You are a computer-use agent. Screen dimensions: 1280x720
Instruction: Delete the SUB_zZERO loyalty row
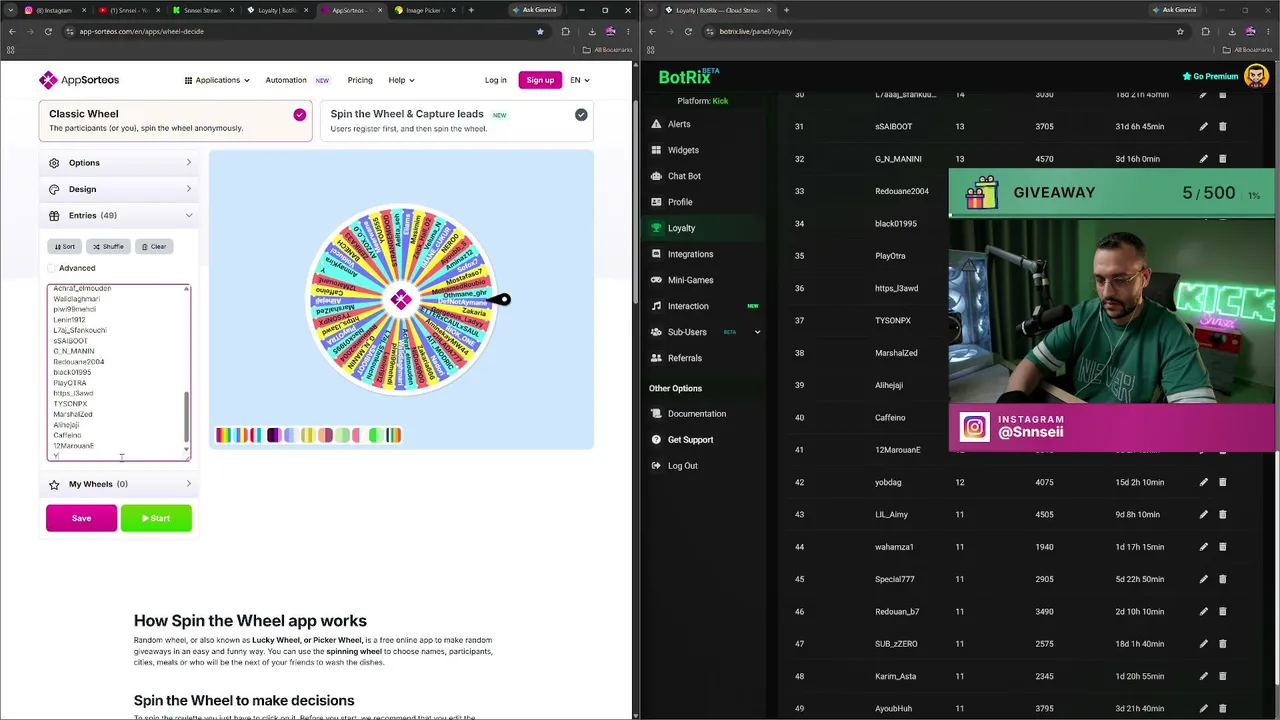pyautogui.click(x=1222, y=644)
